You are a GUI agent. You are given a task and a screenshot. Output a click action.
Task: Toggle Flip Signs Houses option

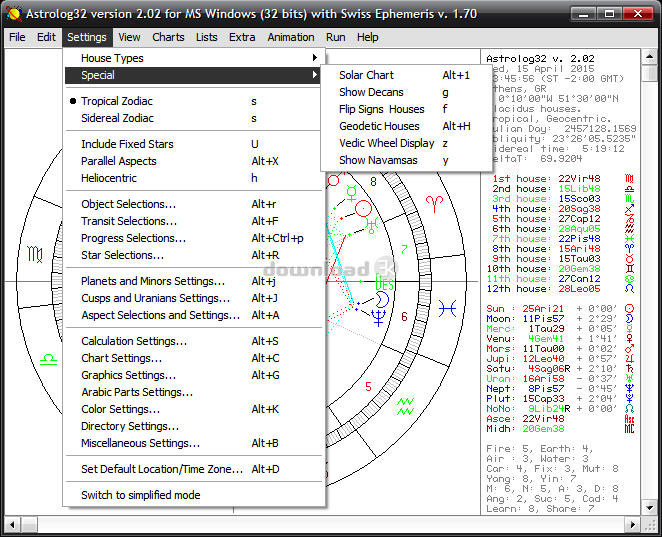tap(406, 109)
